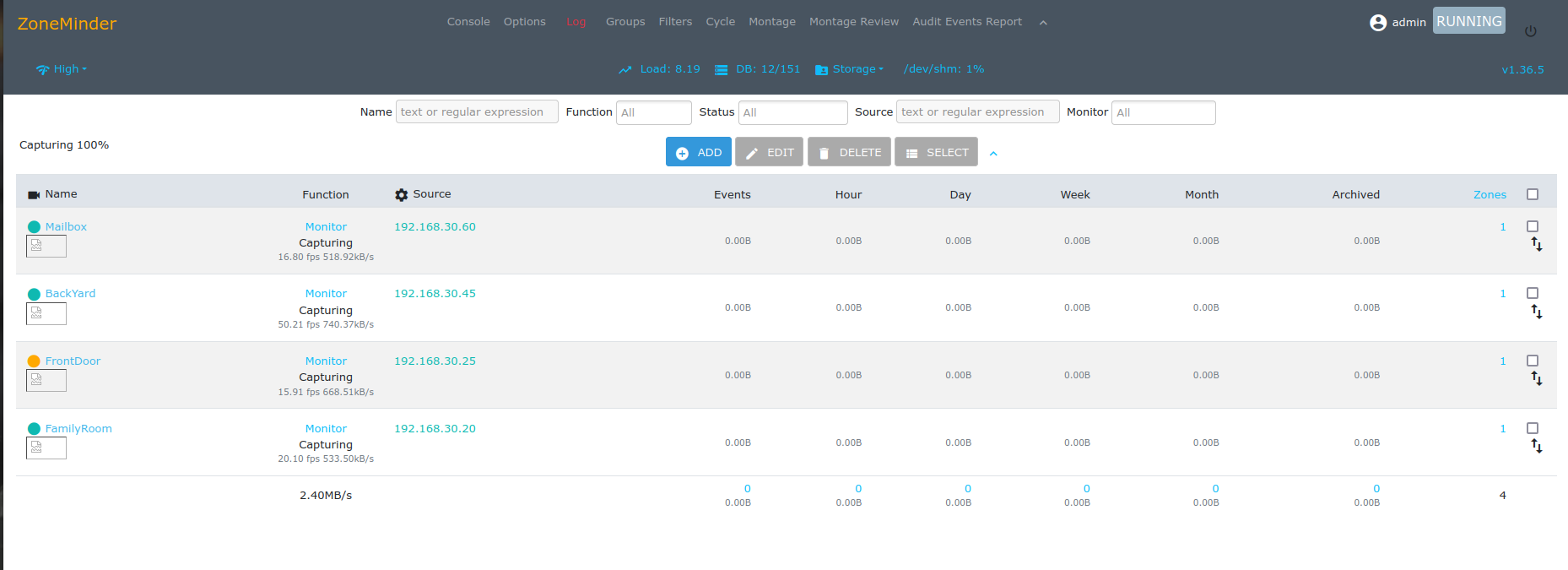This screenshot has width=1568, height=570.
Task: Click the admin username link
Action: (1408, 23)
